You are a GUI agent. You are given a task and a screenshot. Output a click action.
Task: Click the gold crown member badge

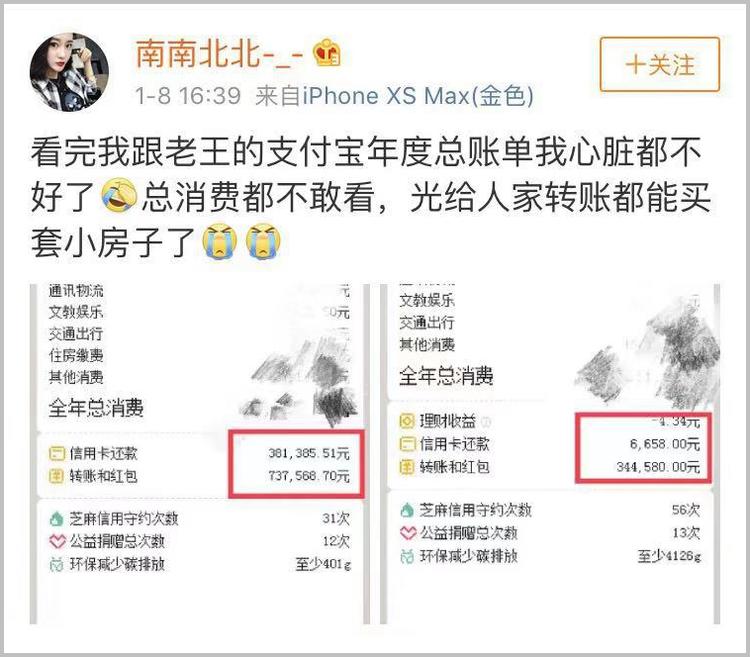[327, 53]
